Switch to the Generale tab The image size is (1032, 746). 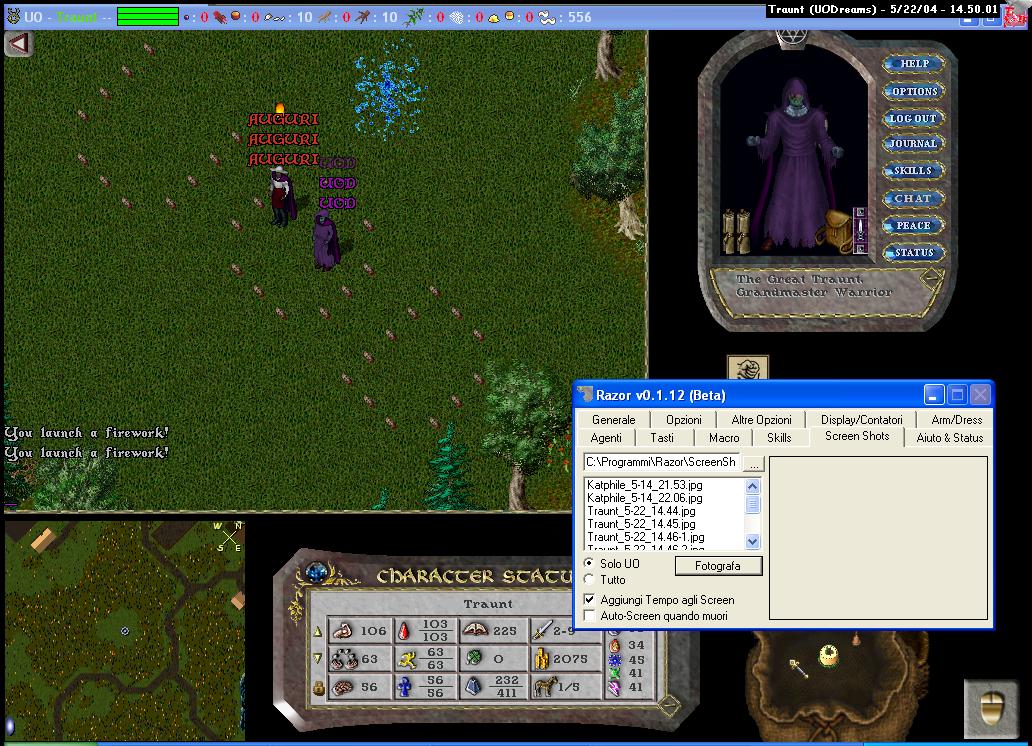point(613,419)
